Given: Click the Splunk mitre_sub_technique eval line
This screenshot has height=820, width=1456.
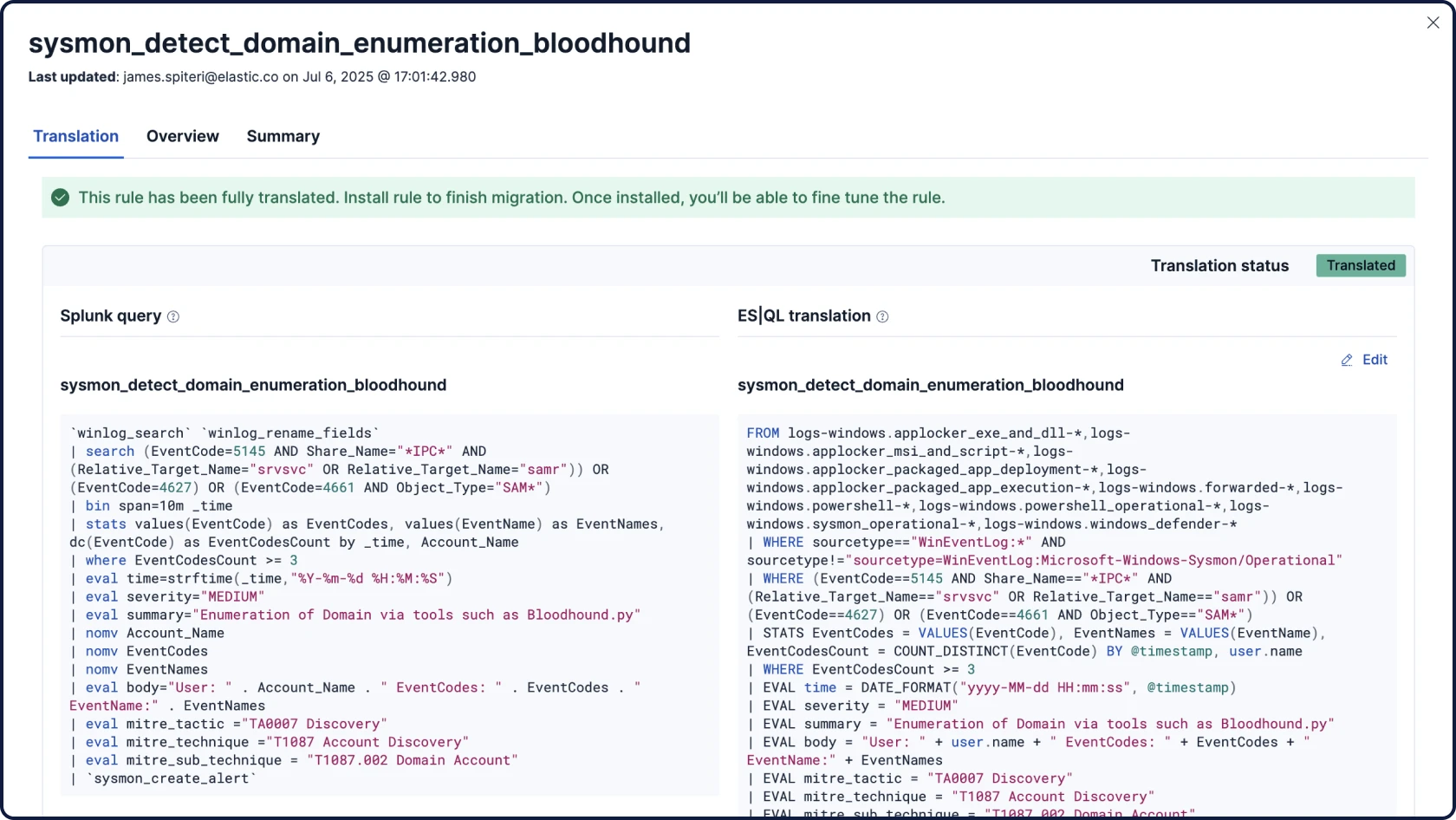Looking at the screenshot, I should coord(294,761).
